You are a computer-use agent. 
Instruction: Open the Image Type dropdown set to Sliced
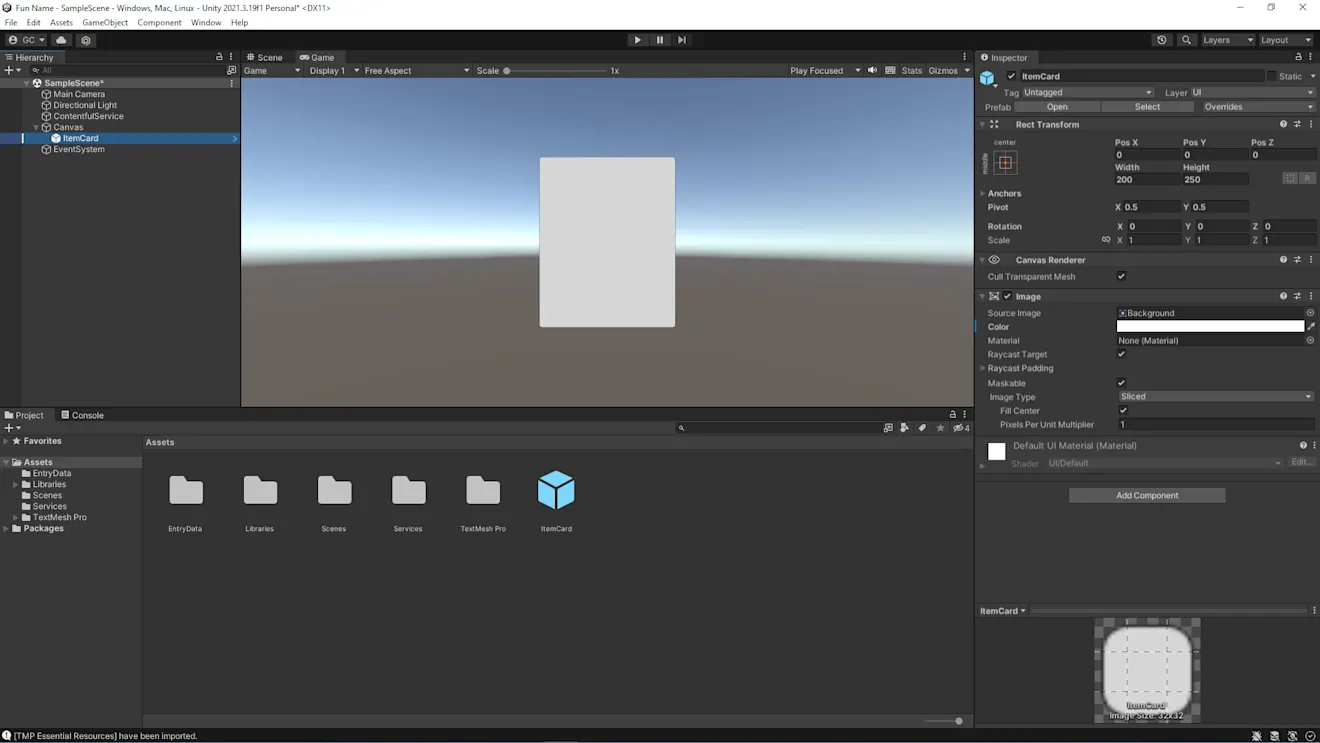pos(1216,397)
